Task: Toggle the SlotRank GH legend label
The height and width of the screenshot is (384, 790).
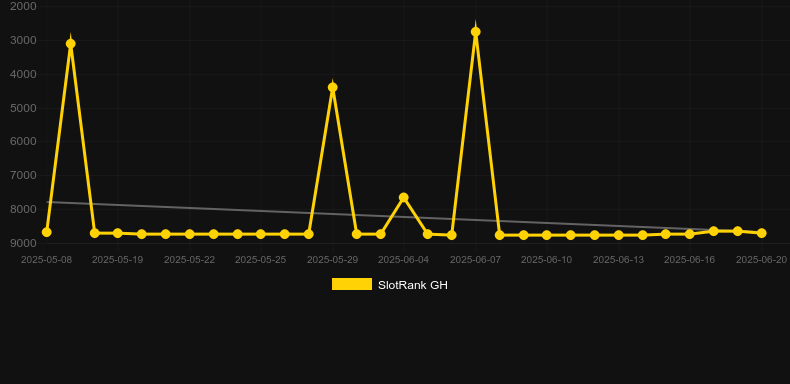Action: point(413,285)
